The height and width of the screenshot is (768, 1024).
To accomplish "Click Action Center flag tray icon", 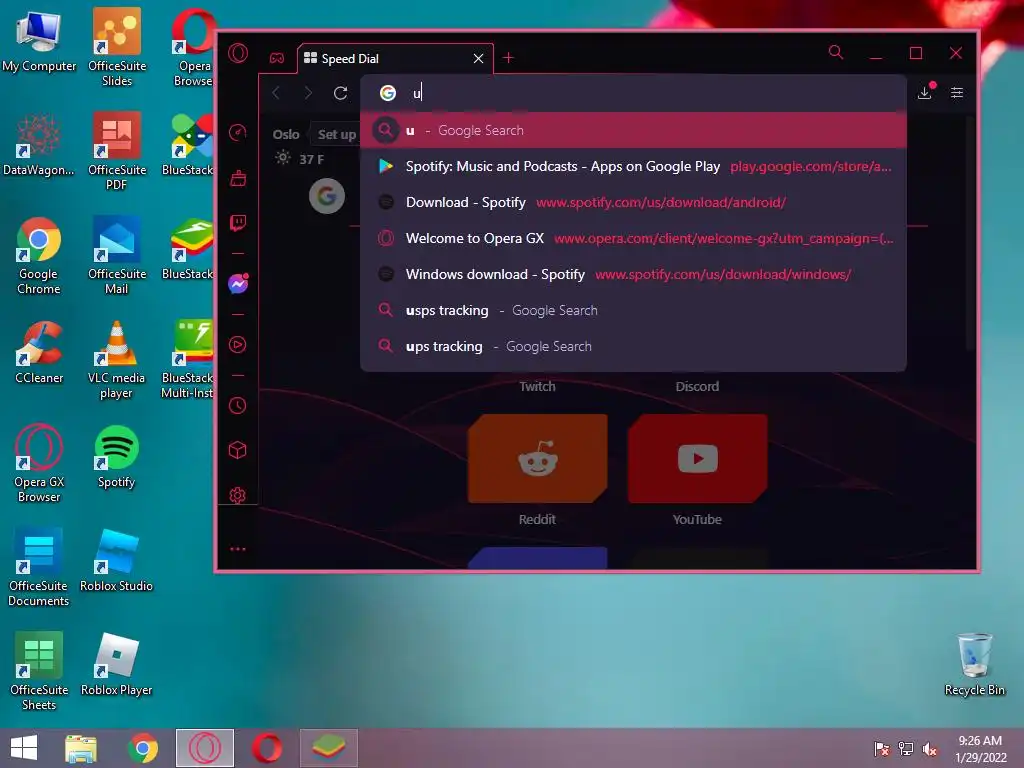I will (882, 749).
